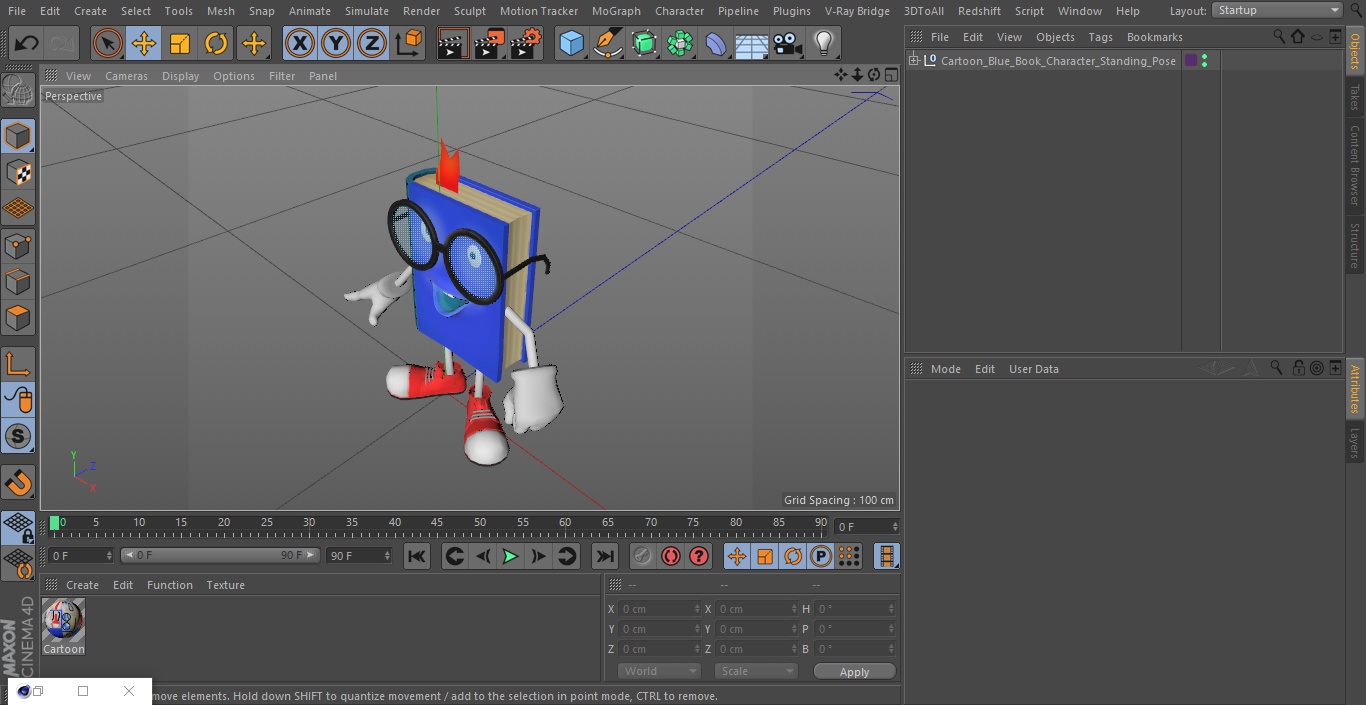Open the Layout Startup dropdown

1277,10
